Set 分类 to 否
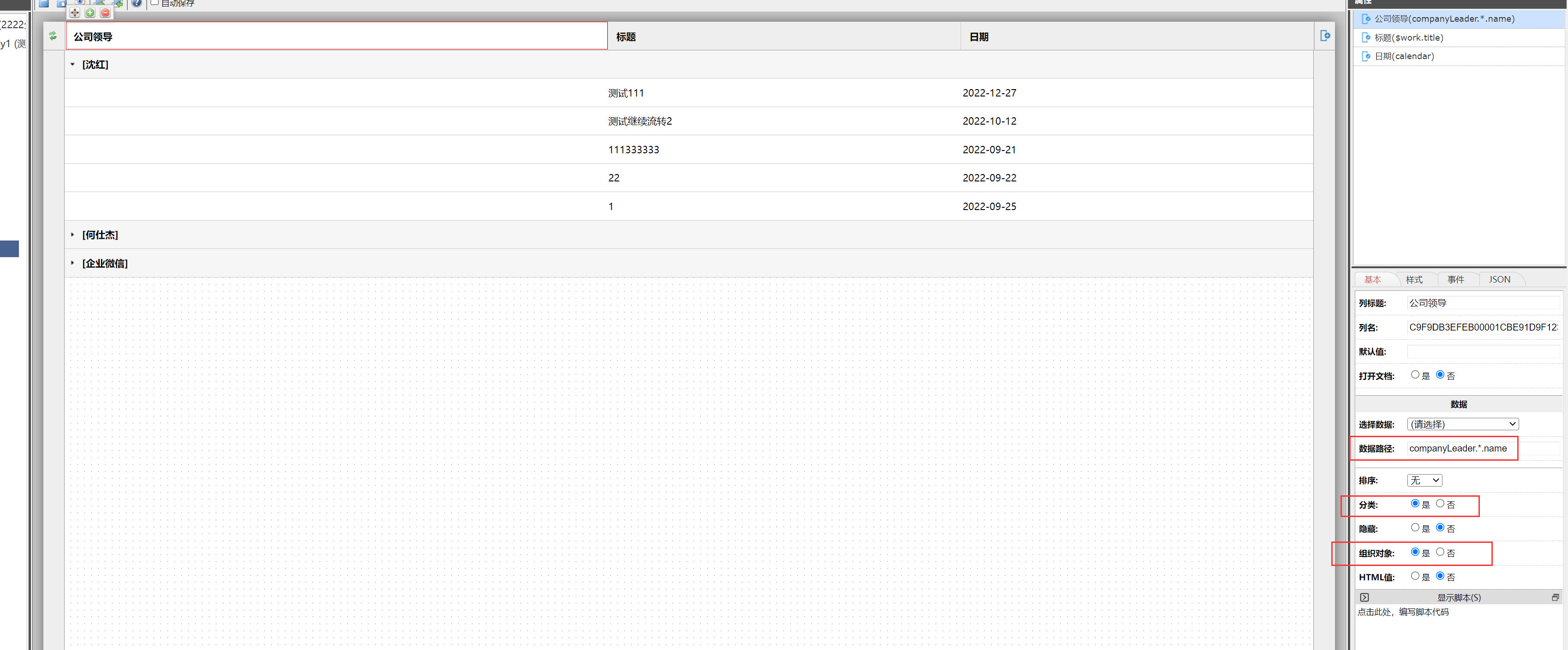1568x650 pixels. pos(1440,504)
